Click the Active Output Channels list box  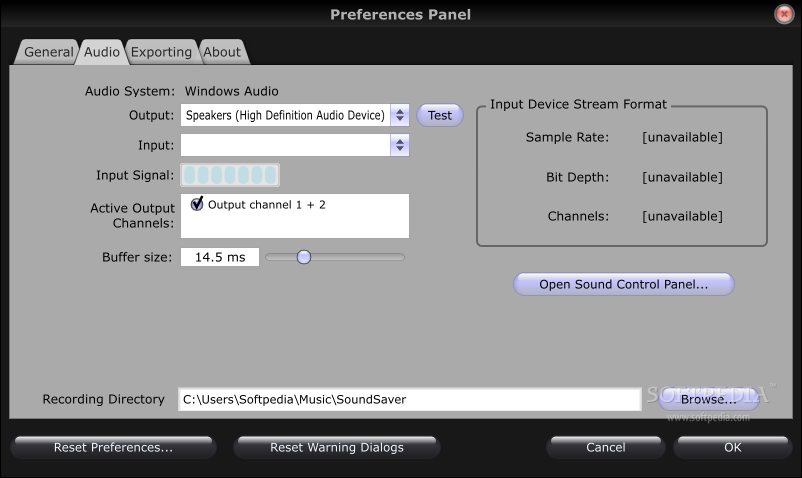295,216
